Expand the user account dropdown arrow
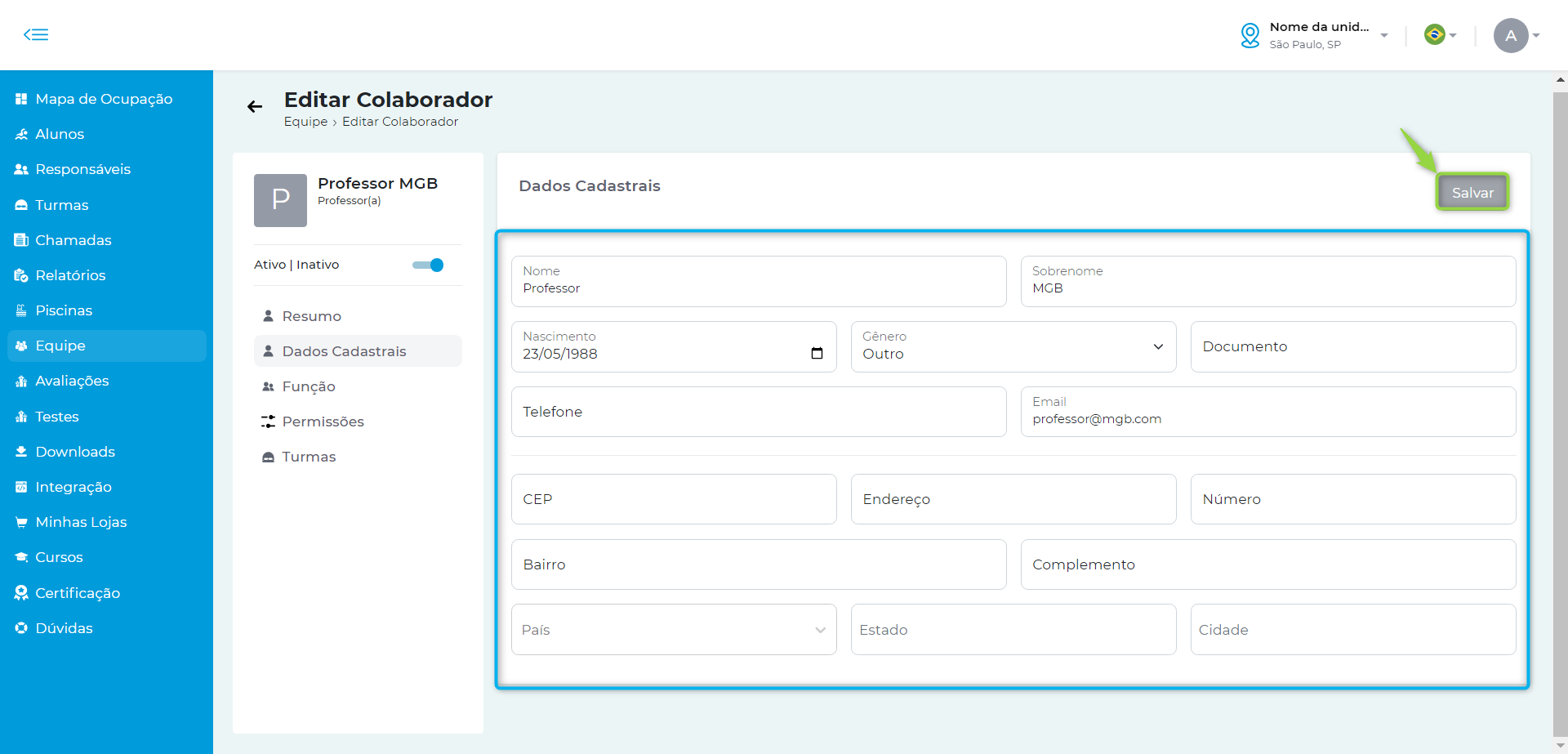This screenshot has width=1568, height=754. click(1536, 35)
